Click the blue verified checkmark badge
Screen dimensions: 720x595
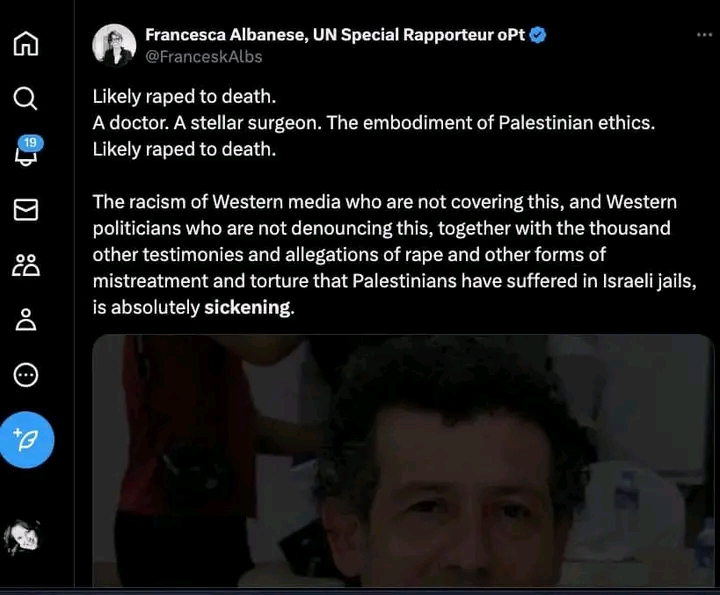[538, 35]
